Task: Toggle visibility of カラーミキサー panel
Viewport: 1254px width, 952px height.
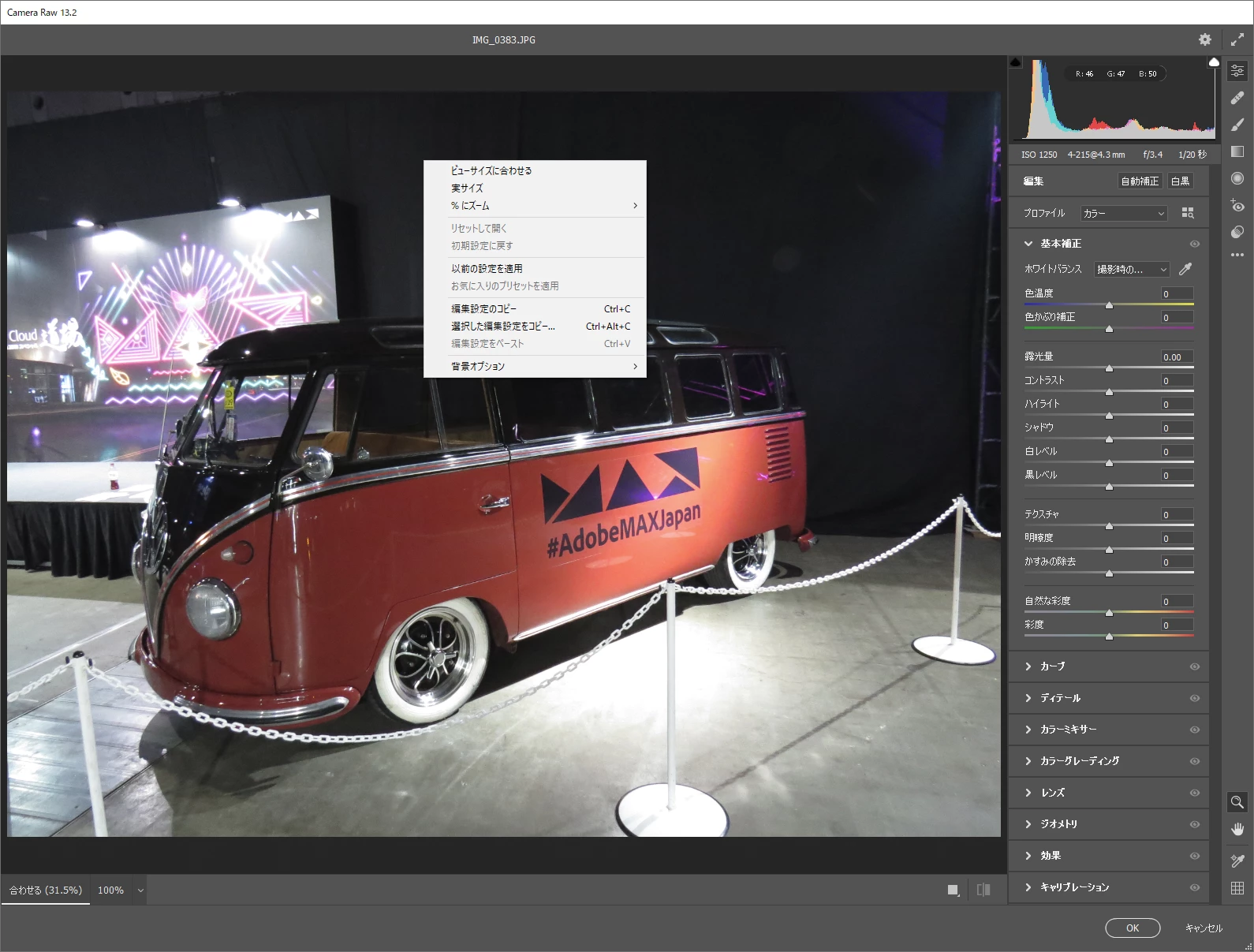Action: pos(1194,730)
